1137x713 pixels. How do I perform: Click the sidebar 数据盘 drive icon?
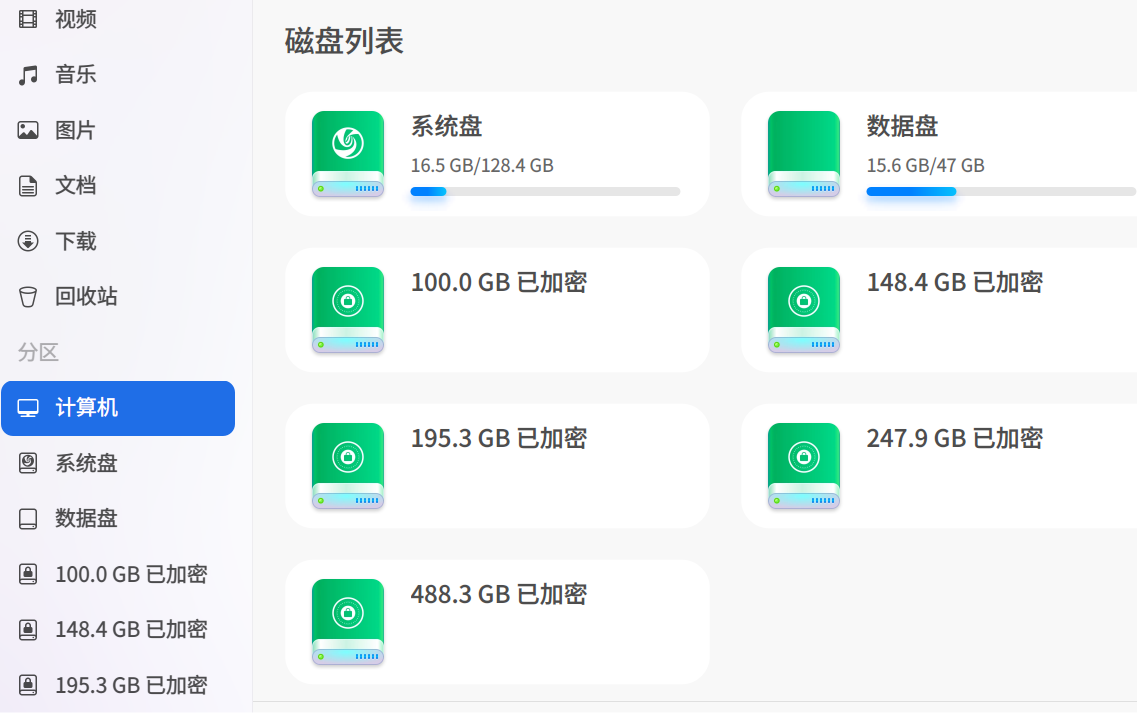(28, 519)
